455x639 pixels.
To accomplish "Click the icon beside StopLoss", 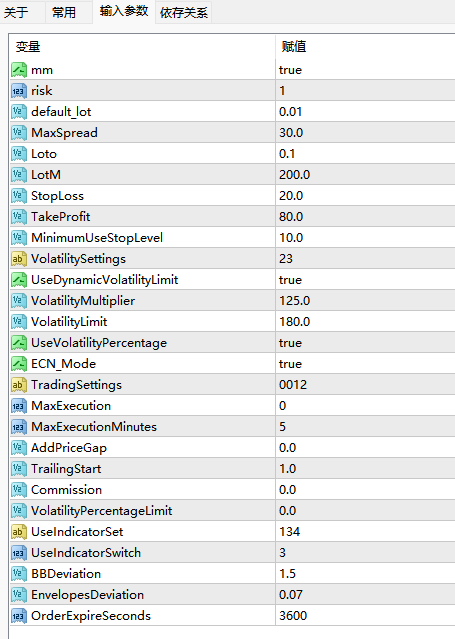I will 19,196.
